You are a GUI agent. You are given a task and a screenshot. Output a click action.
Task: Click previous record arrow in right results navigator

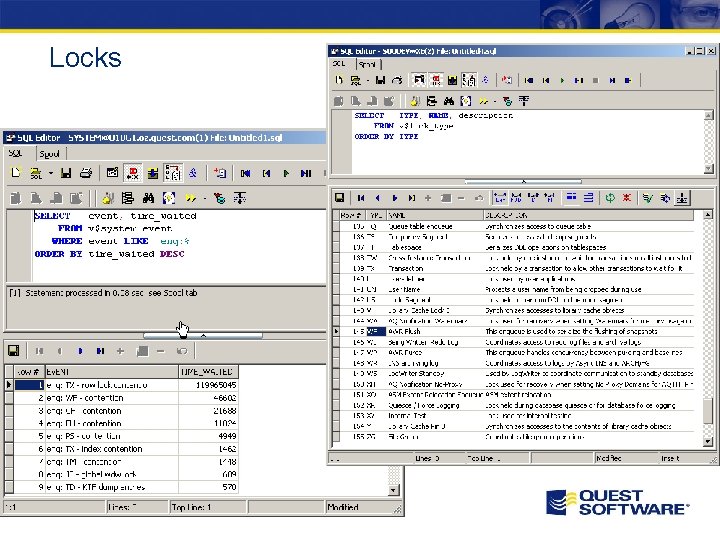click(x=377, y=198)
